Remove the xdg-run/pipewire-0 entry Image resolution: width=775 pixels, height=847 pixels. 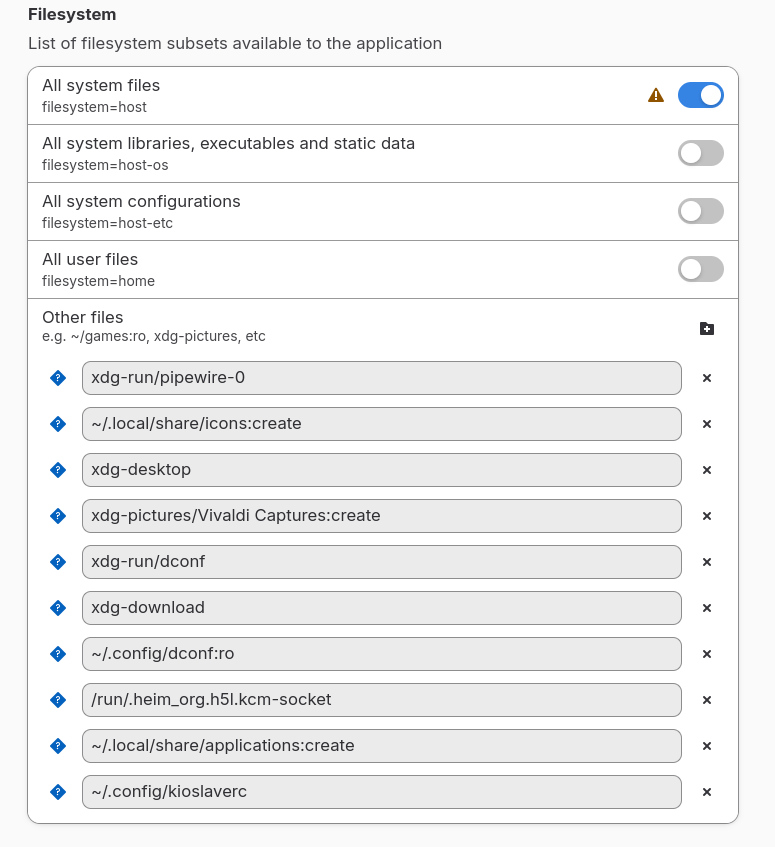[707, 378]
